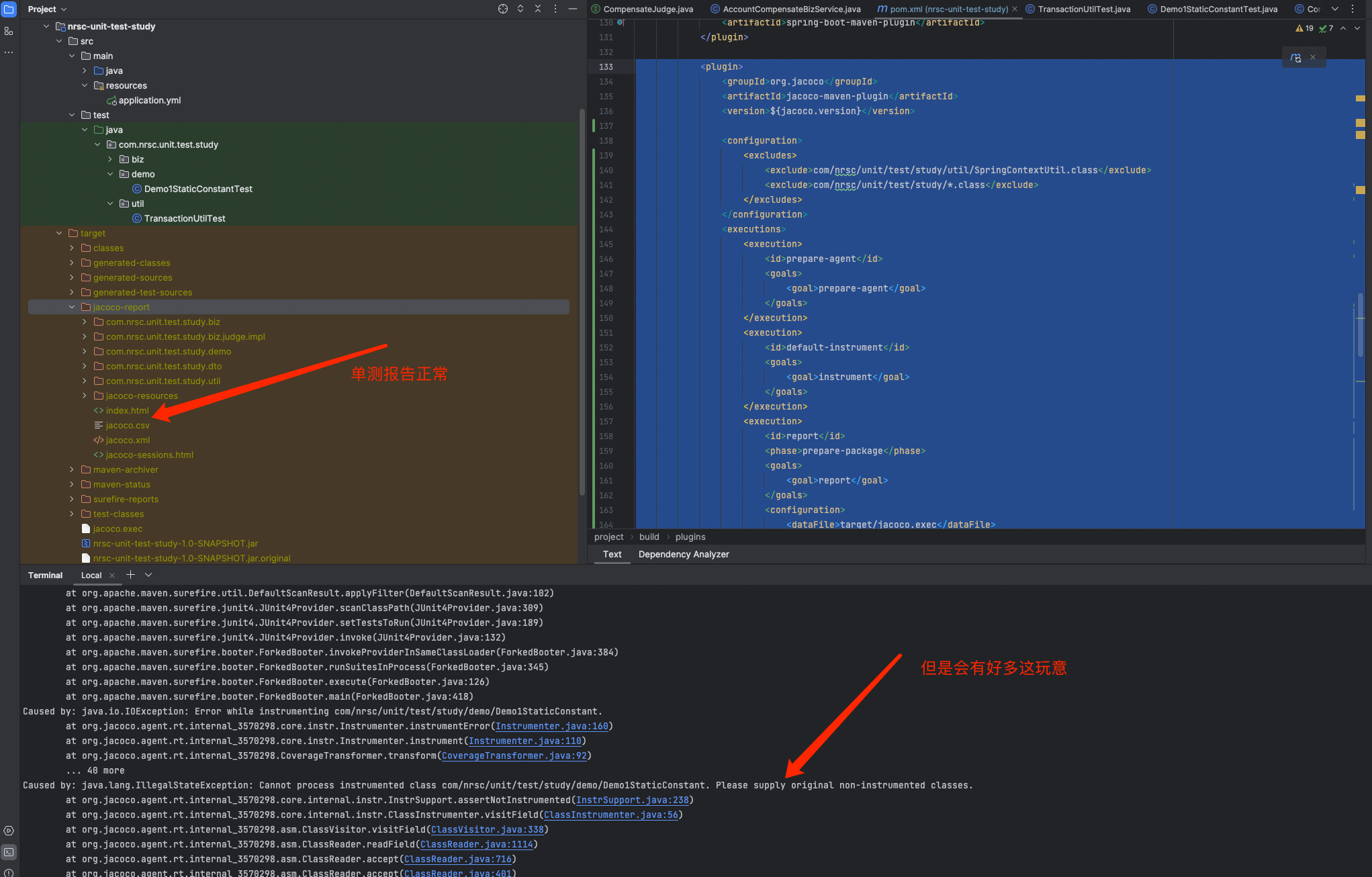Expand the surefire-reports folder
This screenshot has height=877, width=1372.
[x=72, y=499]
